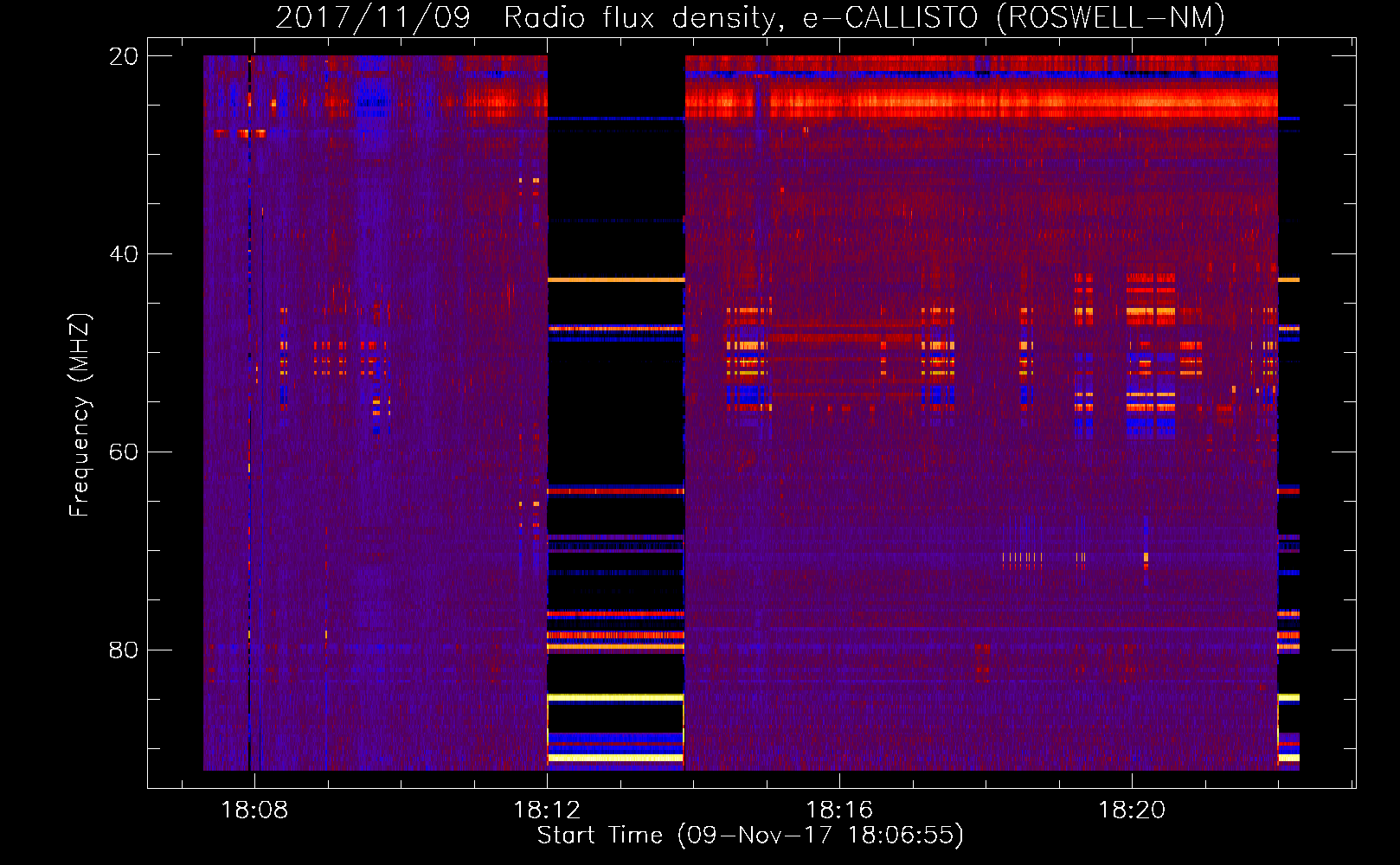Image resolution: width=1400 pixels, height=865 pixels.
Task: Select the Frequency (MHZ) axis label
Action: click(80, 415)
